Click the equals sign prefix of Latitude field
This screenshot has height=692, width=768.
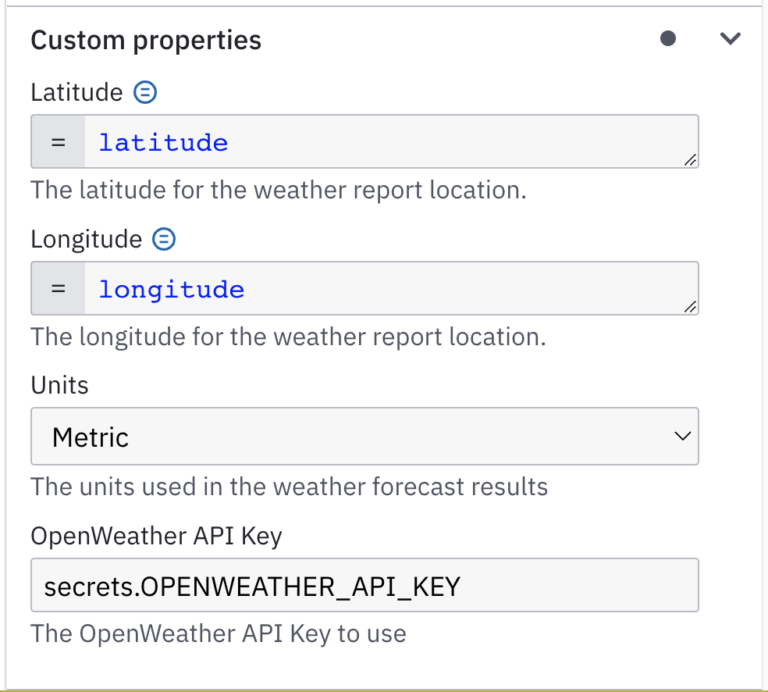(58, 143)
